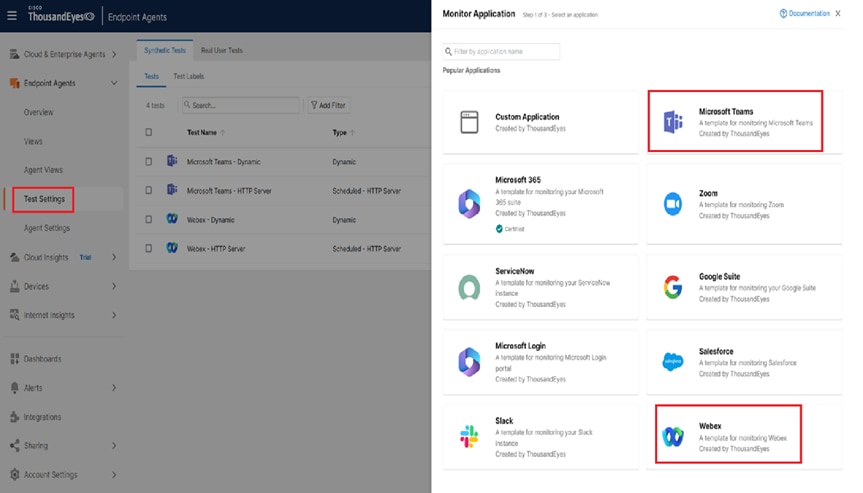Sort by the Test Name column arrow
This screenshot has width=863, height=493.
pyautogui.click(x=222, y=133)
